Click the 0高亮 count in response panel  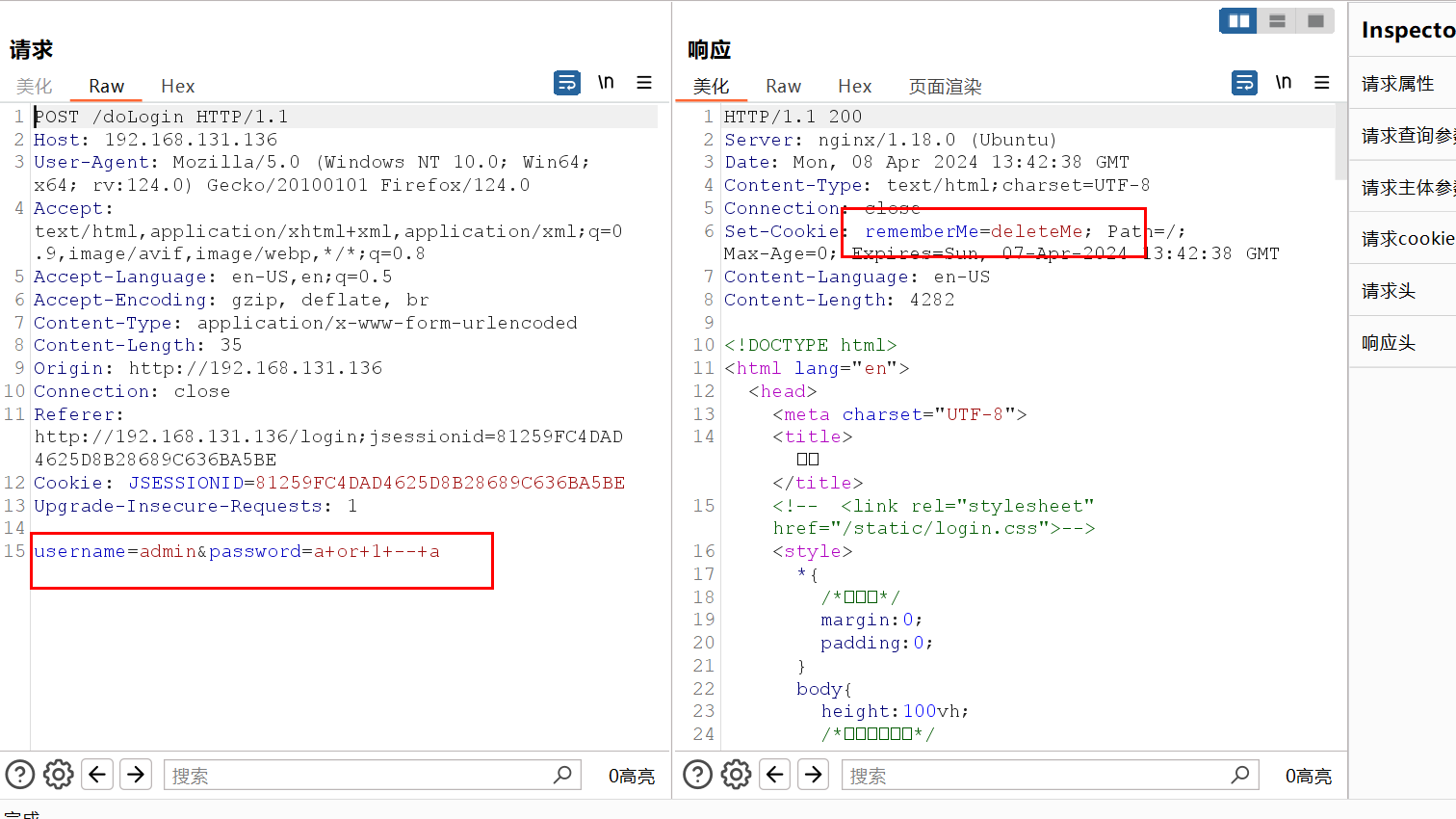pyautogui.click(x=1309, y=776)
